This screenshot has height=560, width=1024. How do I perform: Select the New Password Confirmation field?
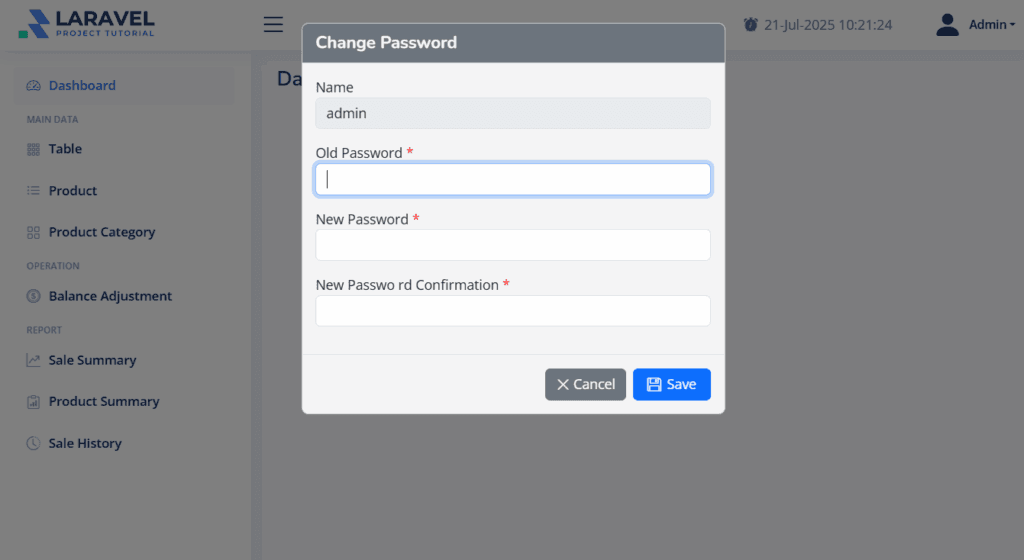pyautogui.click(x=513, y=311)
